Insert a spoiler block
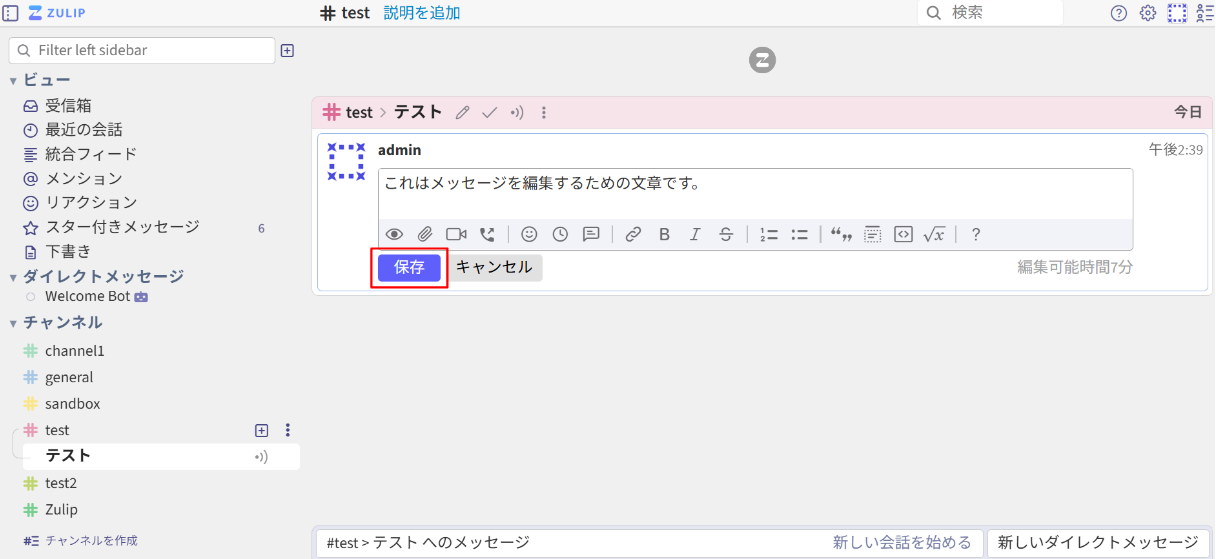Image resolution: width=1216 pixels, height=559 pixels. pos(872,234)
